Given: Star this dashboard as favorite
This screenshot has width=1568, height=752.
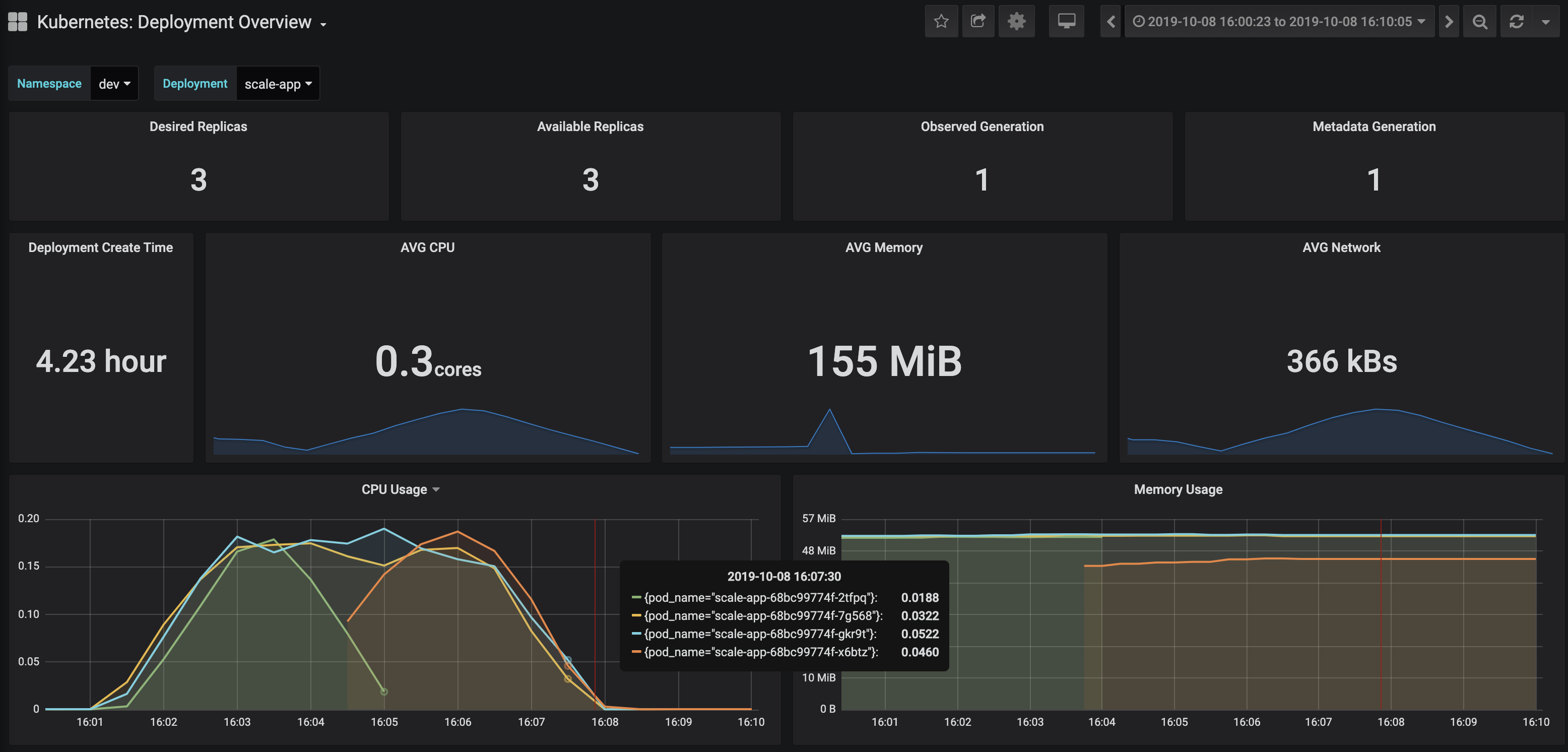Looking at the screenshot, I should click(x=941, y=22).
